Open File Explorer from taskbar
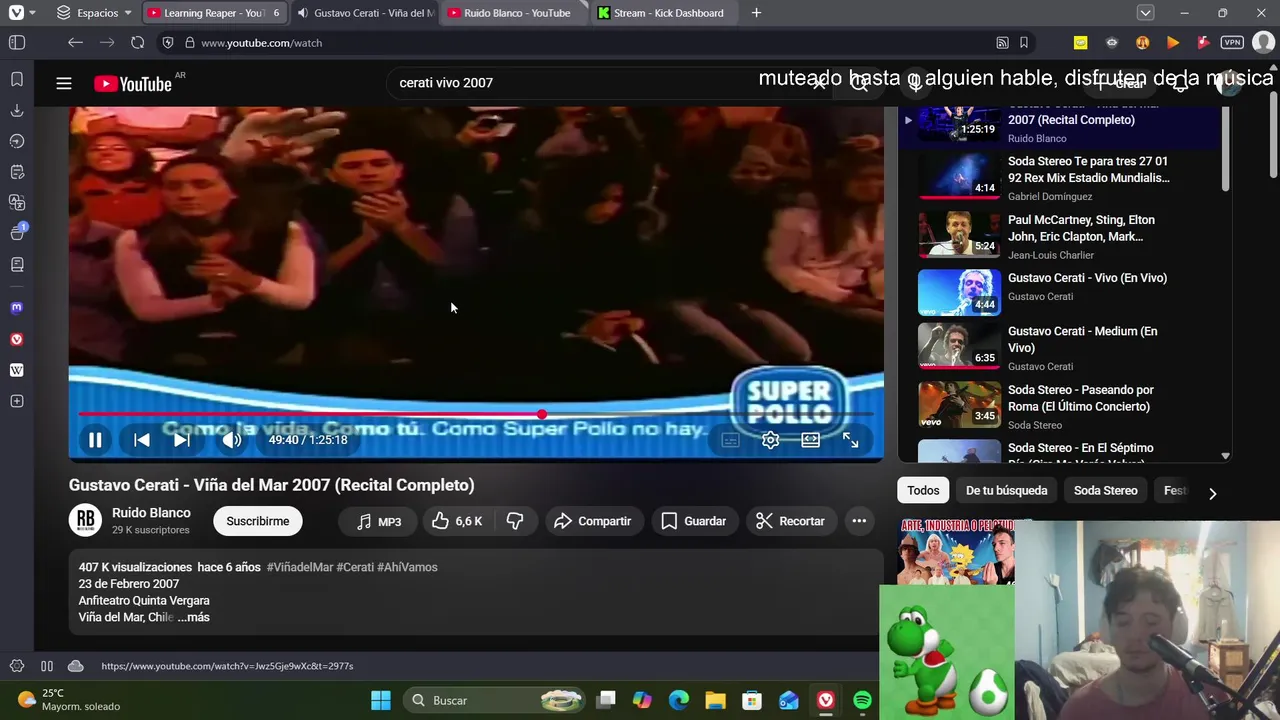The image size is (1280, 720). 715,700
